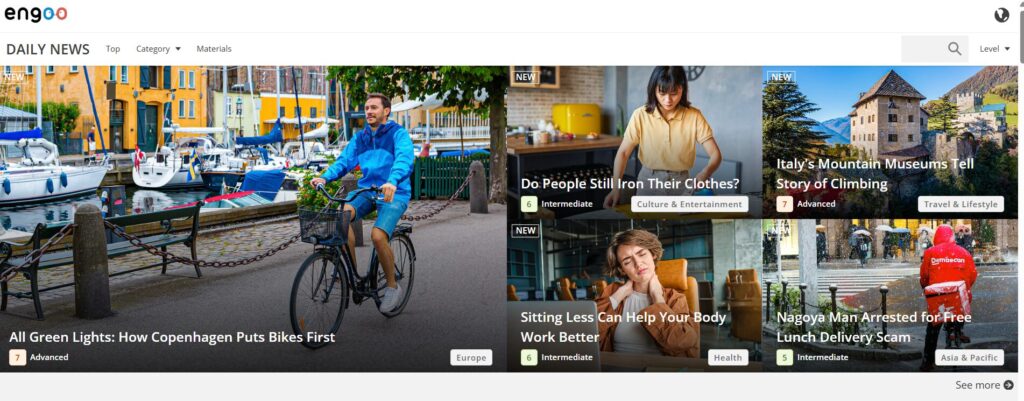Click the search magnifier icon
1024x401 pixels.
click(x=955, y=49)
